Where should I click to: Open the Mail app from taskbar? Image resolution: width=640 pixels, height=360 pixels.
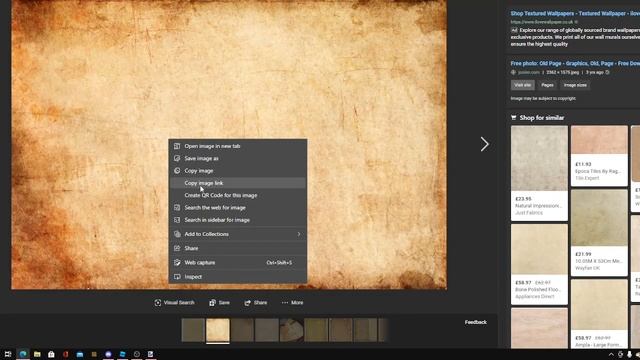tap(80, 354)
